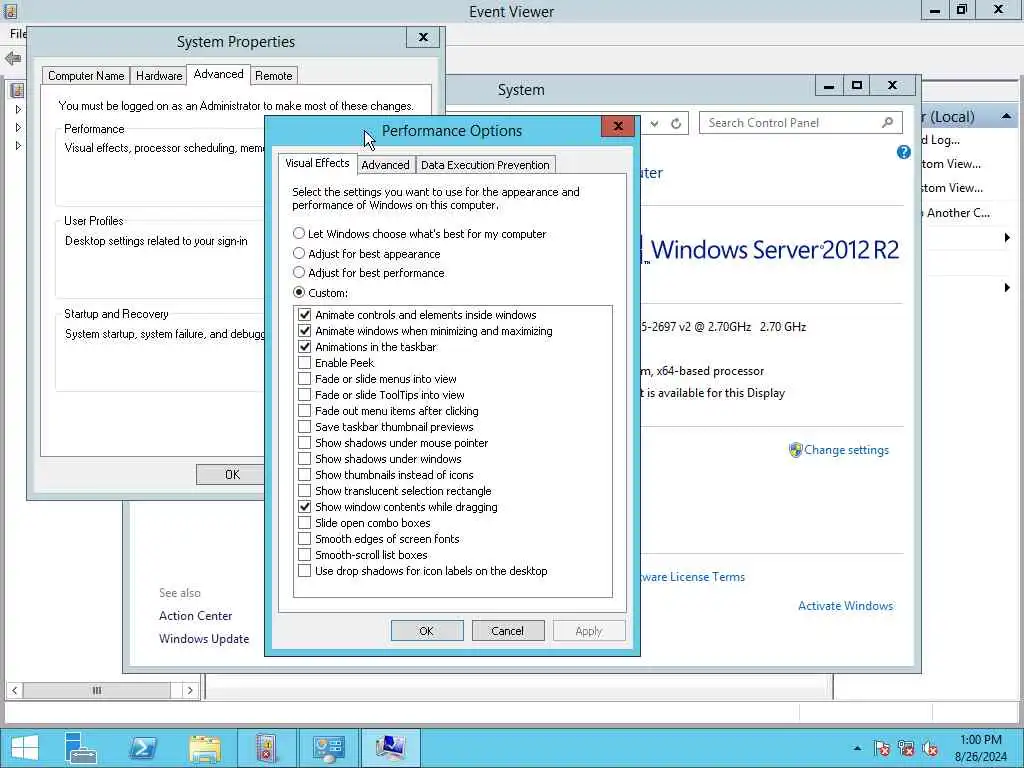Expand the second Actions pane submenu arrow
The width and height of the screenshot is (1024, 768).
[x=1007, y=287]
